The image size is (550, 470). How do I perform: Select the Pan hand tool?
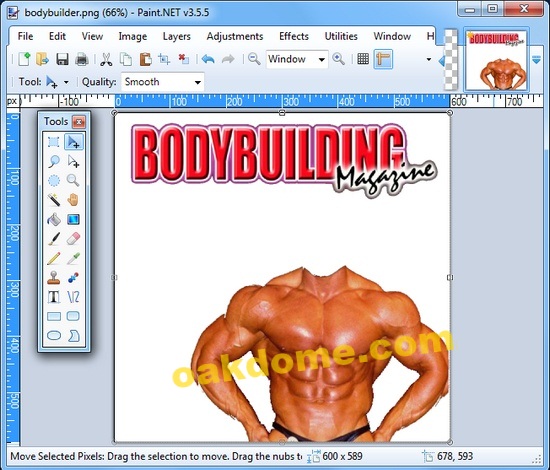(x=73, y=200)
